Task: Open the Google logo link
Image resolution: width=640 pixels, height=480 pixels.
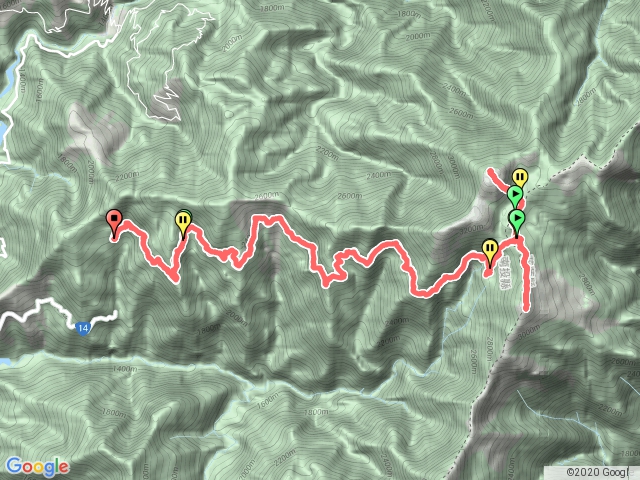Action: coord(38,467)
